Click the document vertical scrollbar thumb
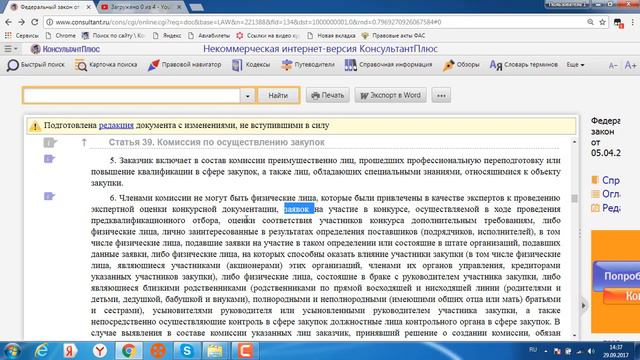This screenshot has width=640, height=360. coord(574,198)
